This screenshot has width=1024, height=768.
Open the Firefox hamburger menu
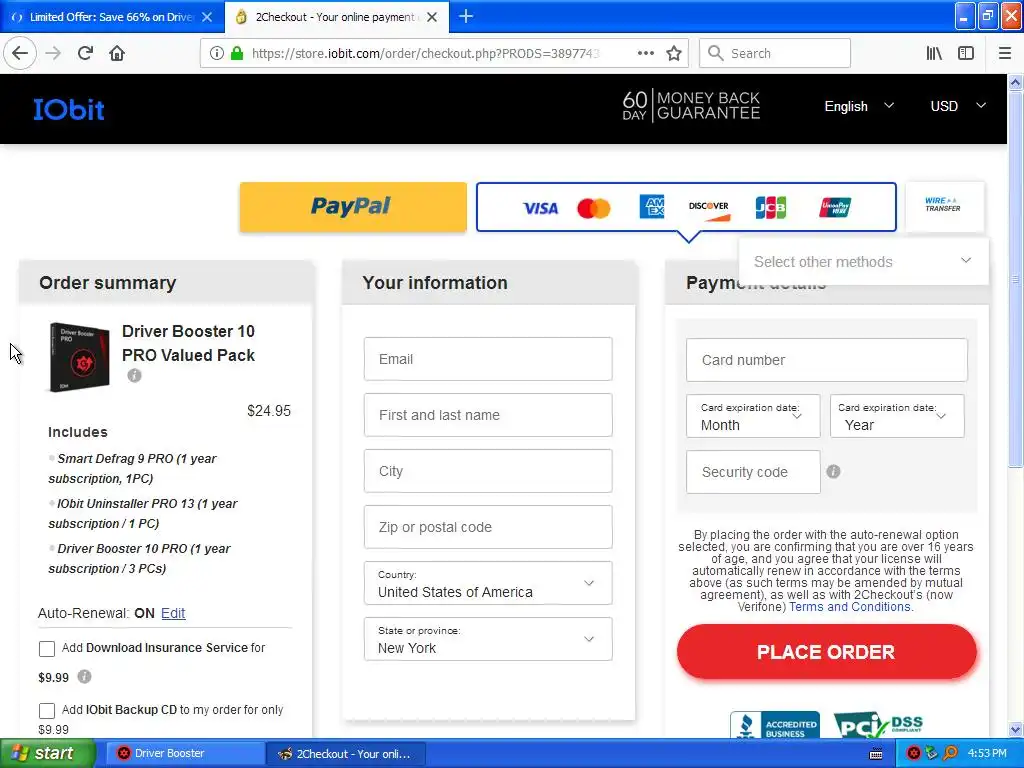click(1005, 53)
